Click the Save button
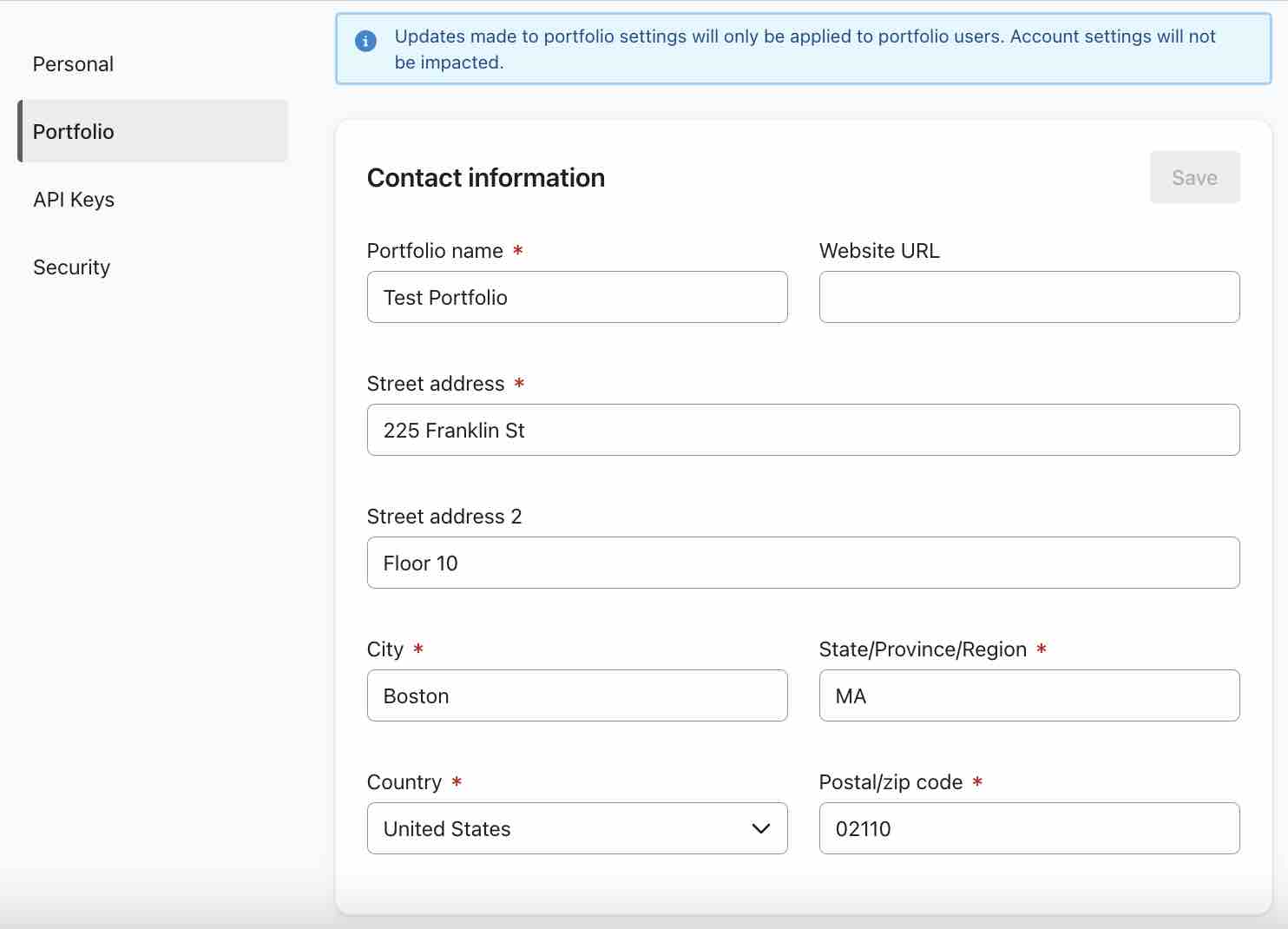 1194,177
